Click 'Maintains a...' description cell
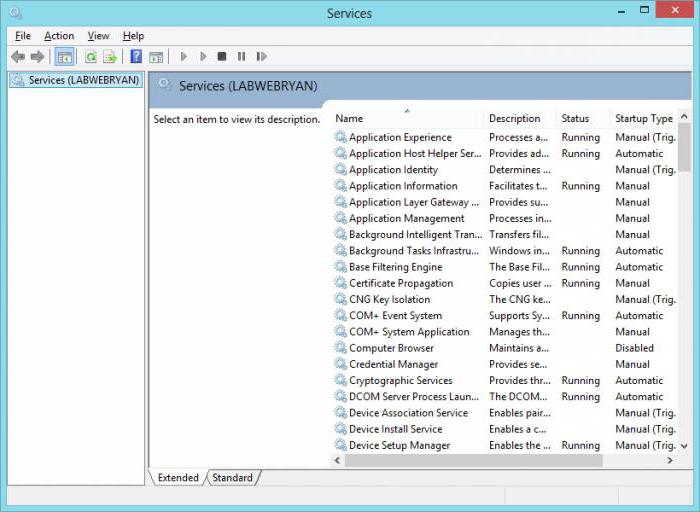Viewport: 700px width, 512px height. point(519,348)
